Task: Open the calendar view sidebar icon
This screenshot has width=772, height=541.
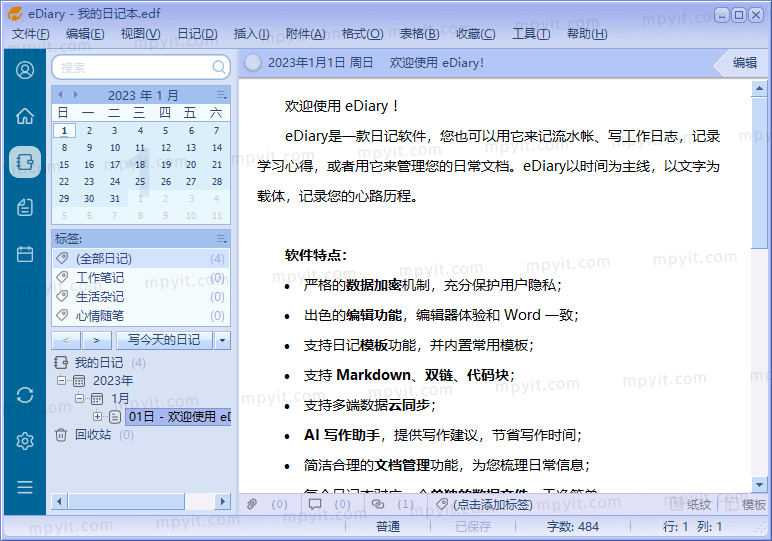Action: tap(25, 254)
